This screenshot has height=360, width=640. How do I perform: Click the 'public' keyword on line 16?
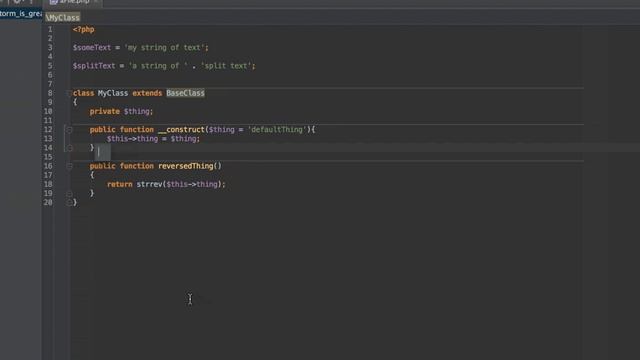pyautogui.click(x=102, y=166)
